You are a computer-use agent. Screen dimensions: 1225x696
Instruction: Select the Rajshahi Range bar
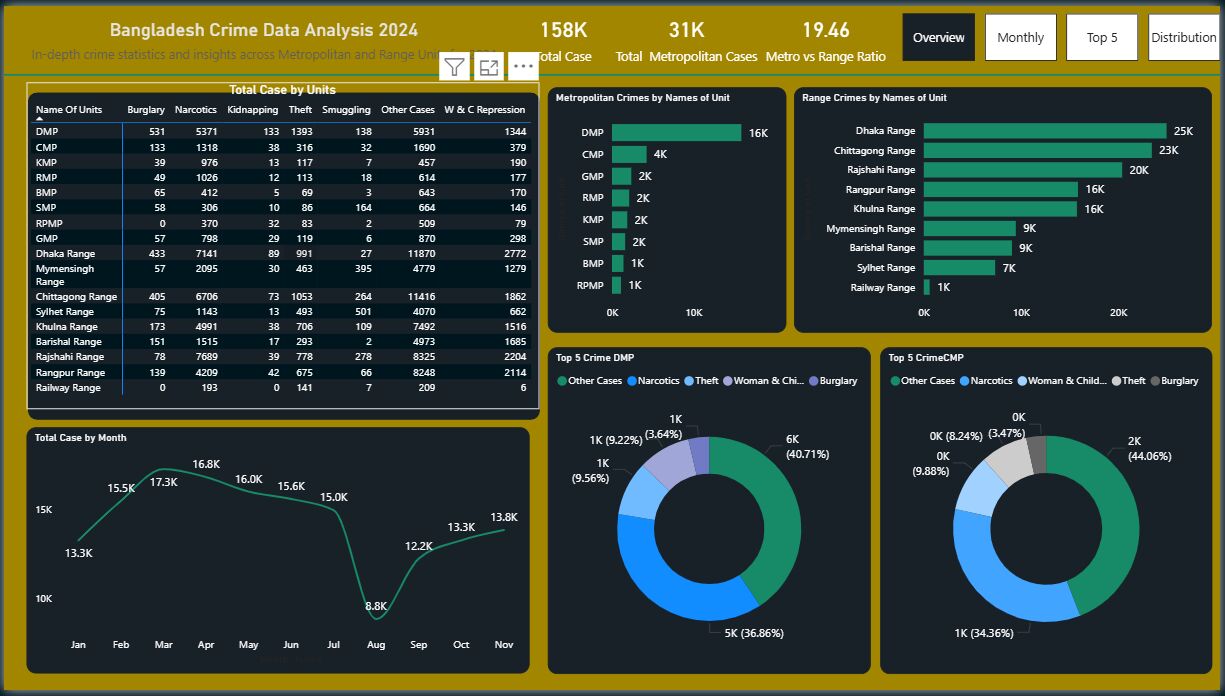click(x=1023, y=170)
